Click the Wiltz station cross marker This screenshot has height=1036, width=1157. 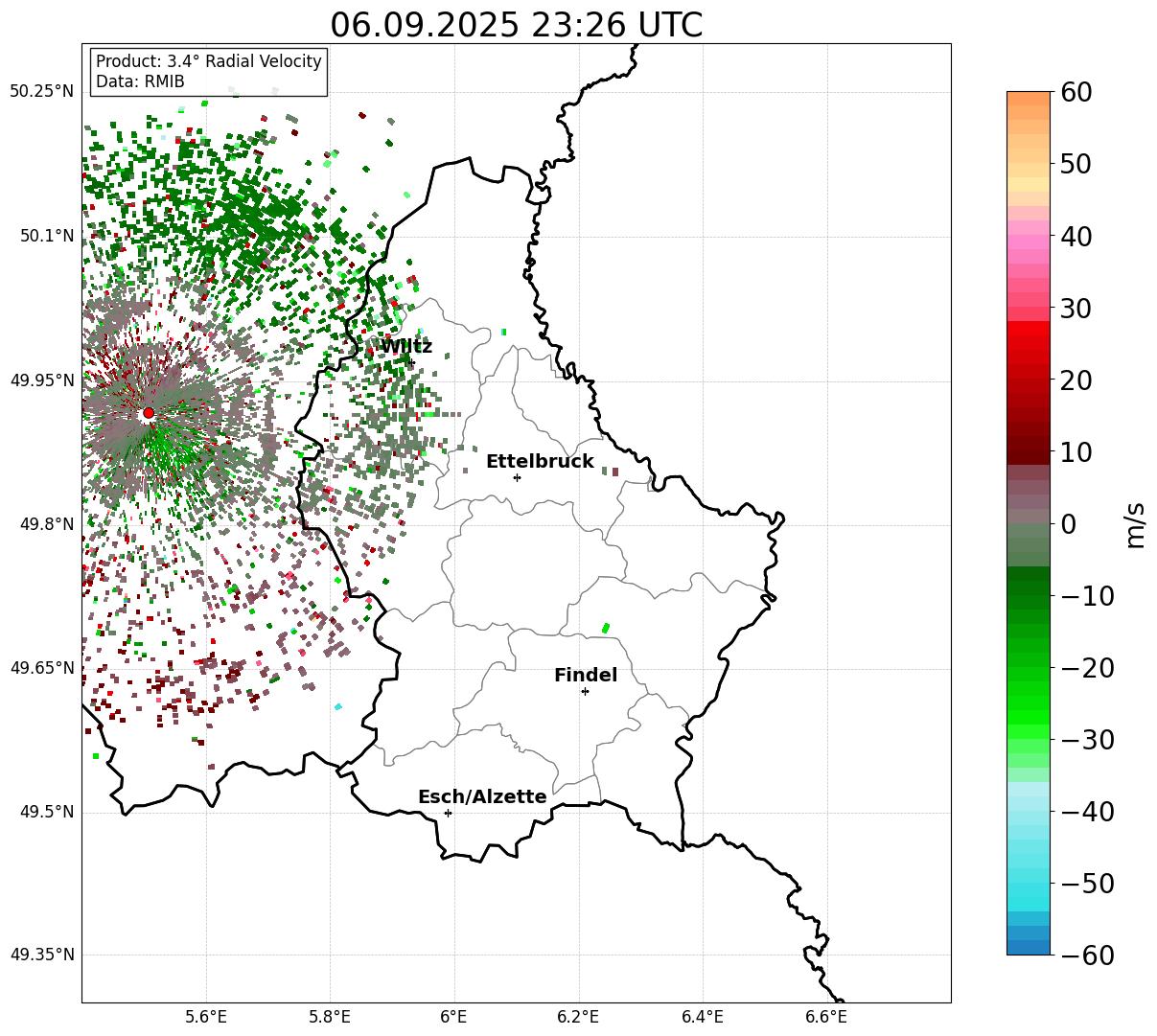[410, 361]
